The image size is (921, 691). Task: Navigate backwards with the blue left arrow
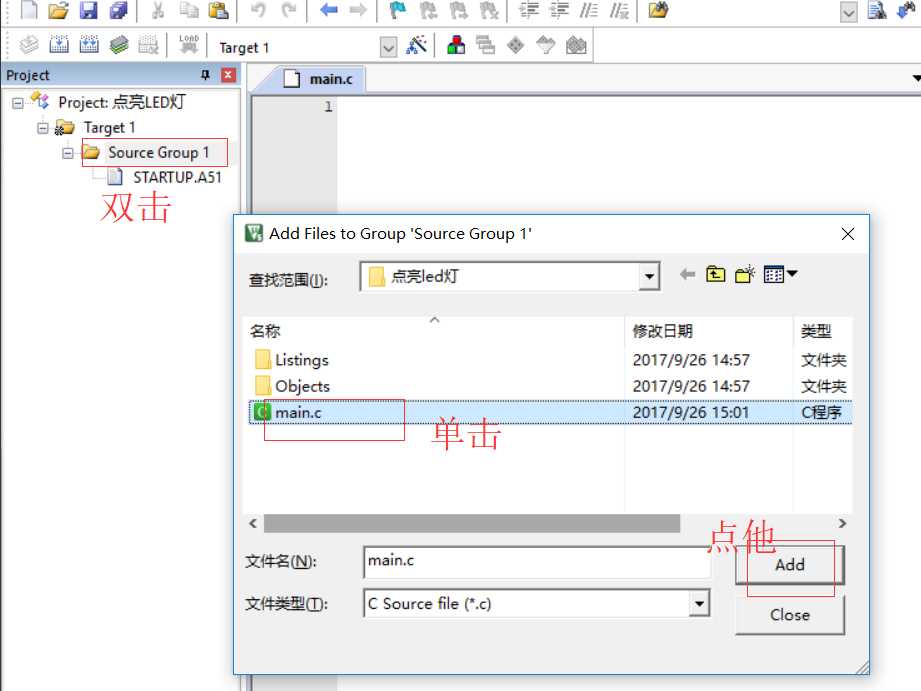click(329, 10)
